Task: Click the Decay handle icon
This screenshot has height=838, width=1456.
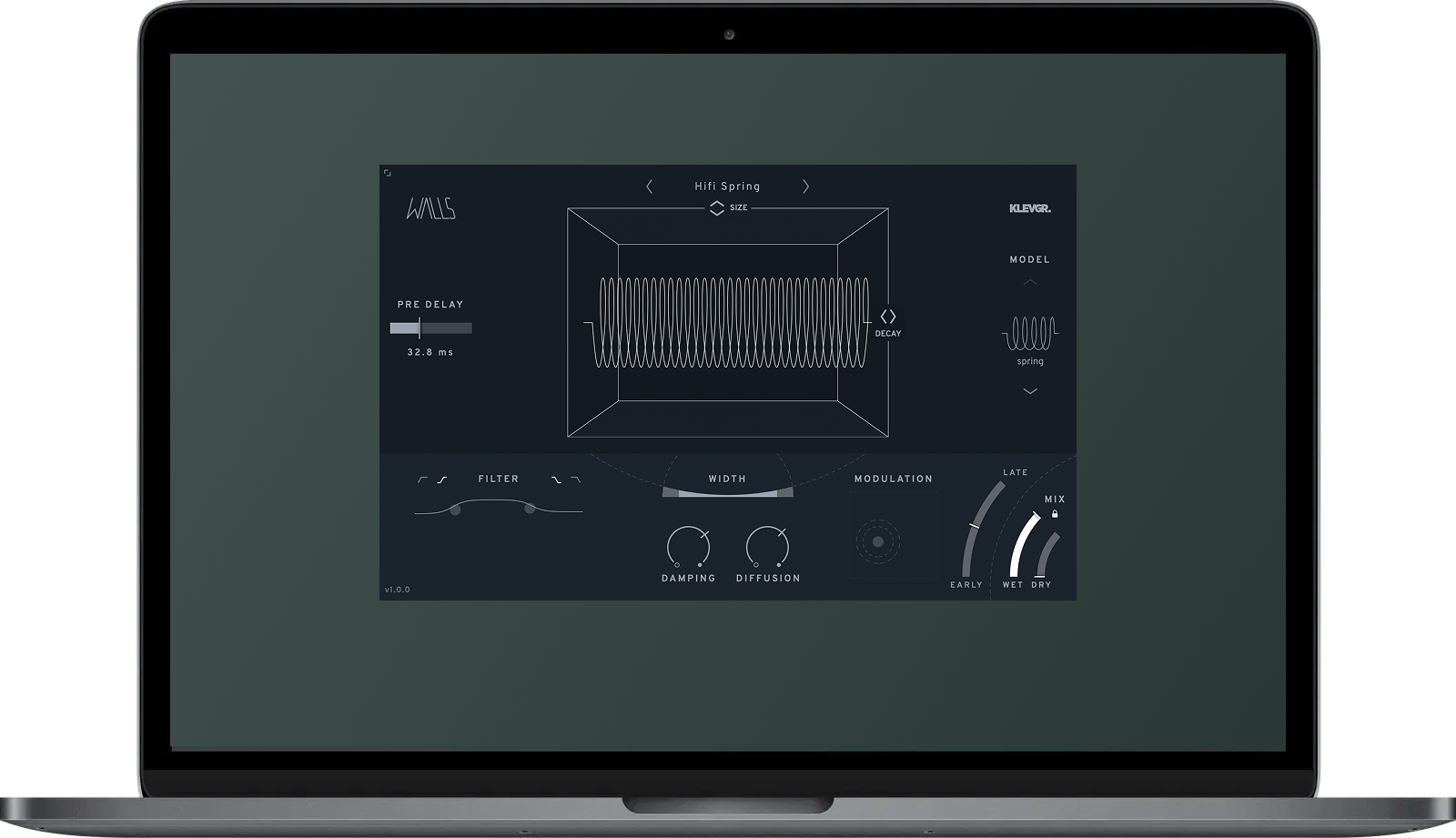Action: click(888, 317)
